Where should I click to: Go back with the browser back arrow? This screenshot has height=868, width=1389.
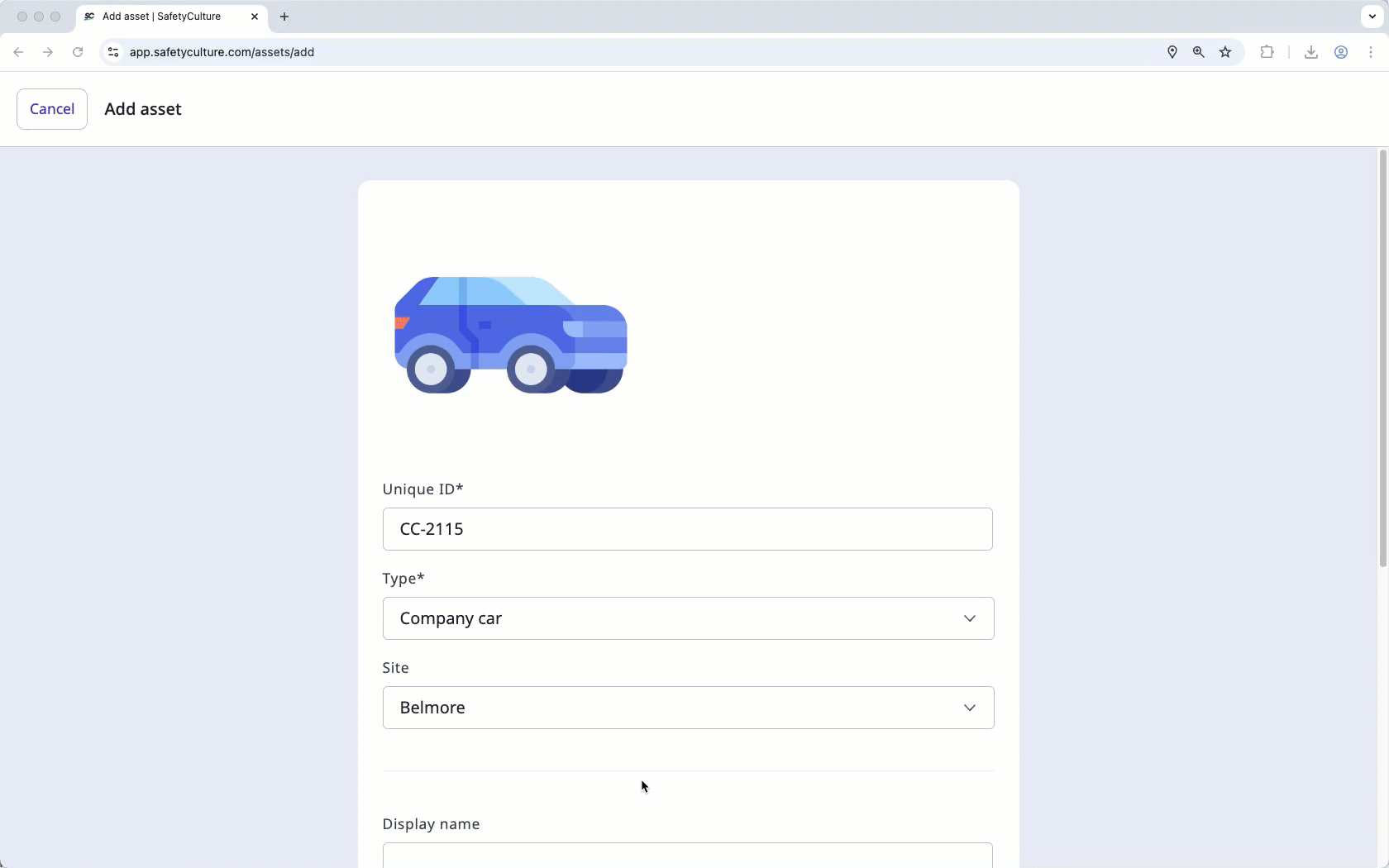point(18,52)
